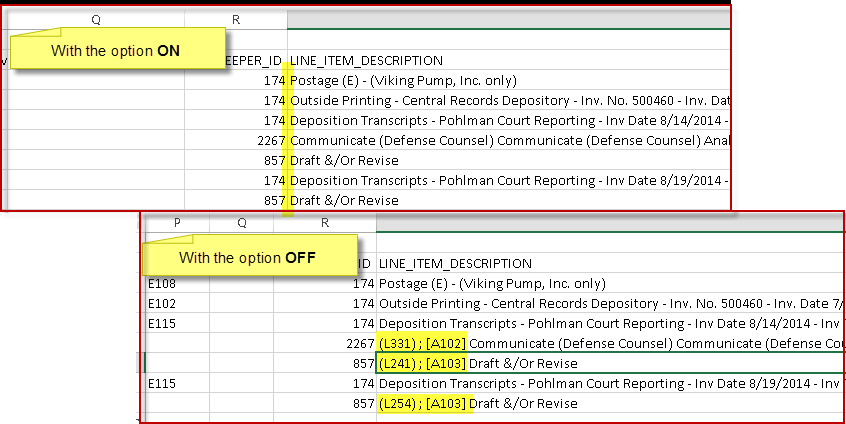Select top LINE_ITEM_DESCRIPTION header cell
Image resolution: width=846 pixels, height=424 pixels.
[509, 60]
